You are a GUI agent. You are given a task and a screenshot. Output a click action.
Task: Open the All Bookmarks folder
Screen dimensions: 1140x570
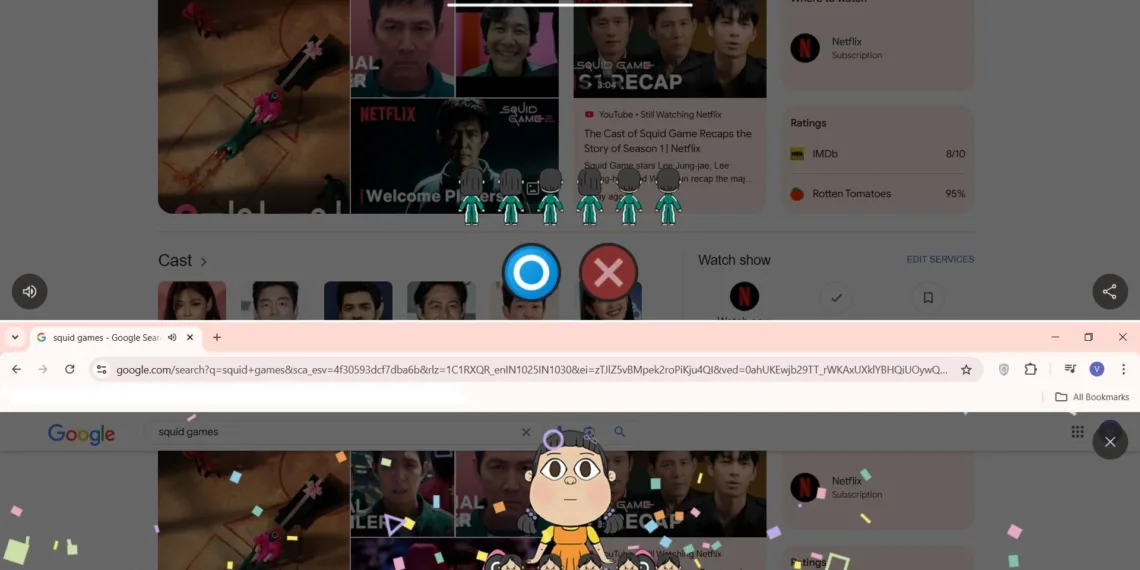[x=1091, y=397]
